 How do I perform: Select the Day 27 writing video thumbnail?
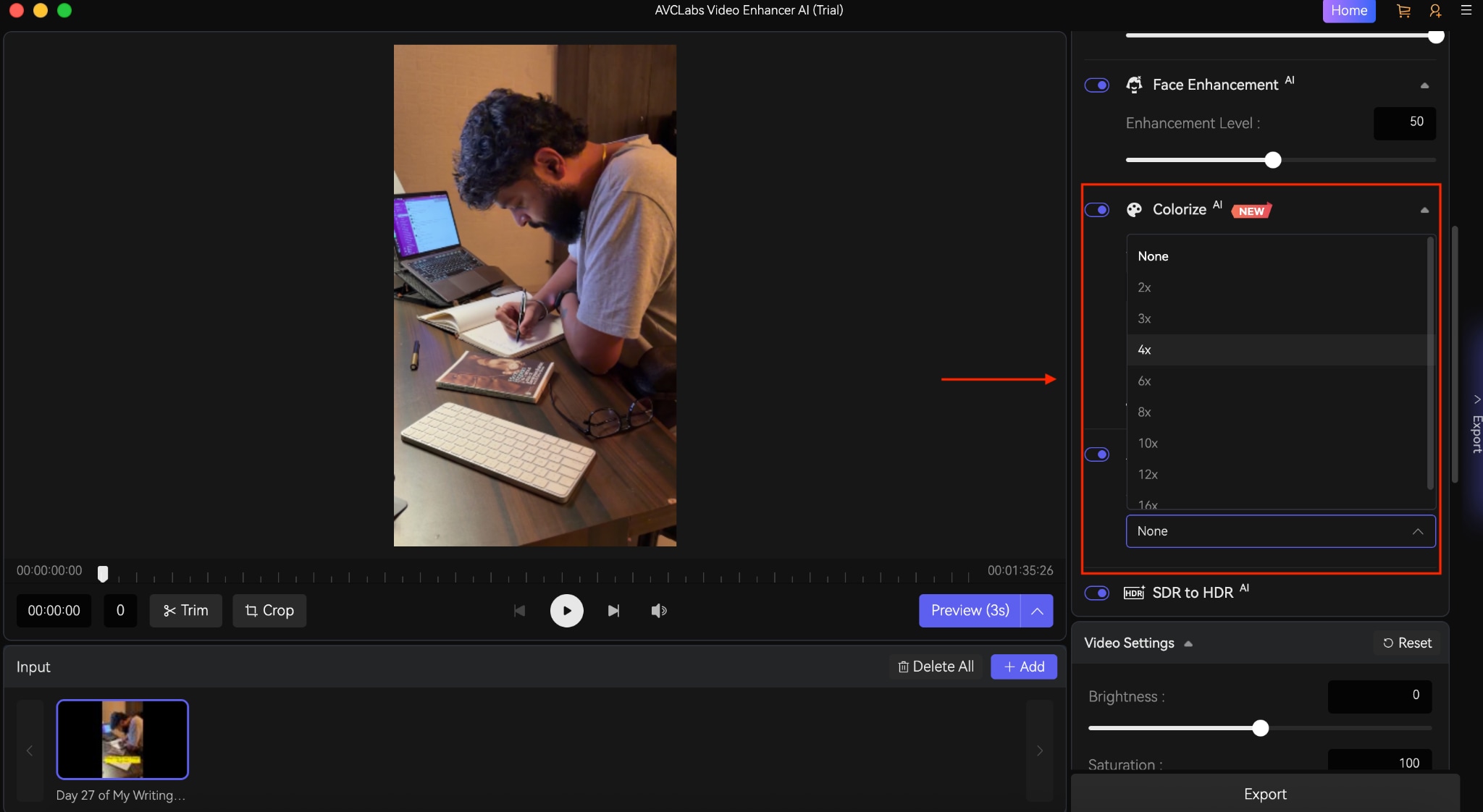point(122,740)
